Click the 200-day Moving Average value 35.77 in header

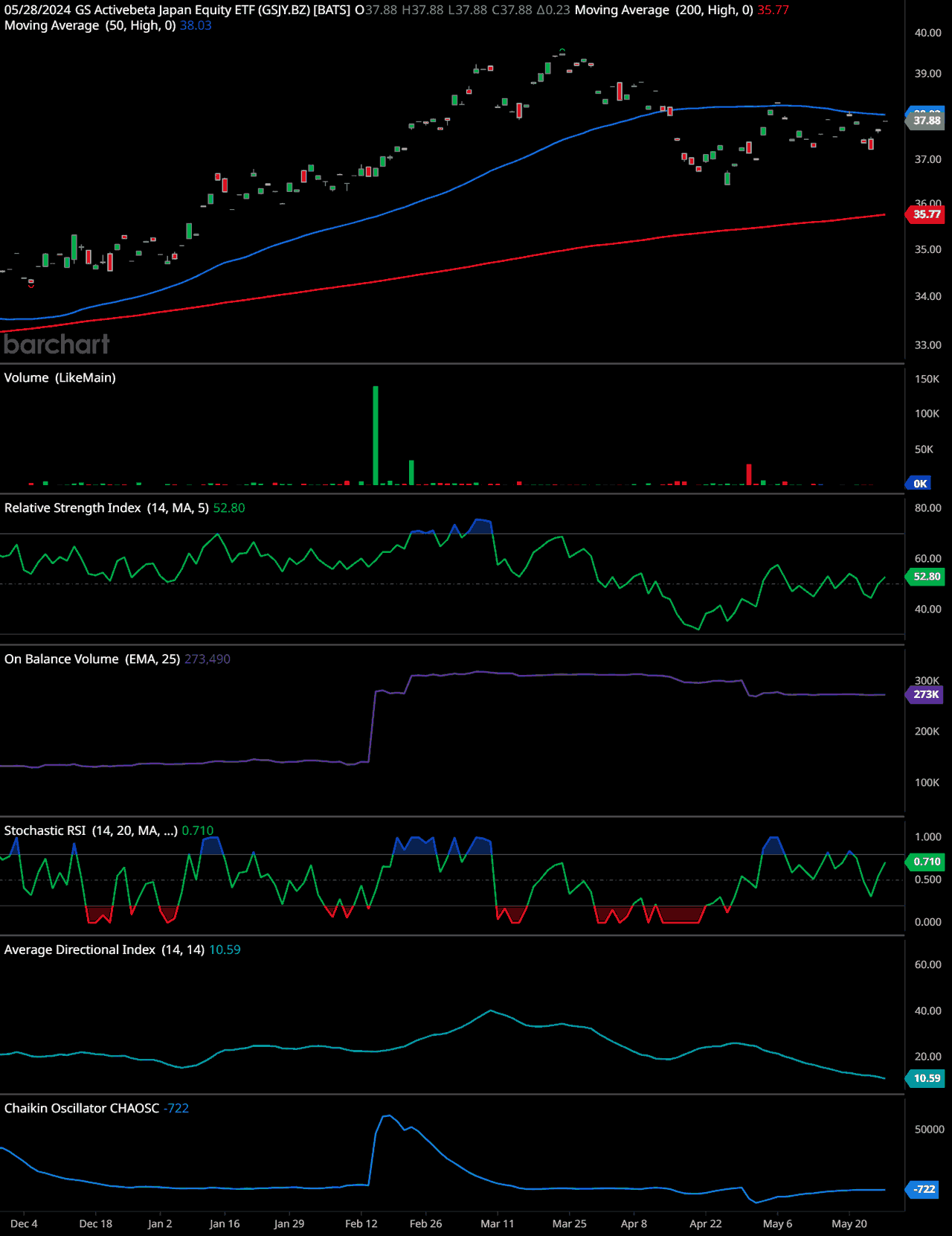pyautogui.click(x=773, y=10)
